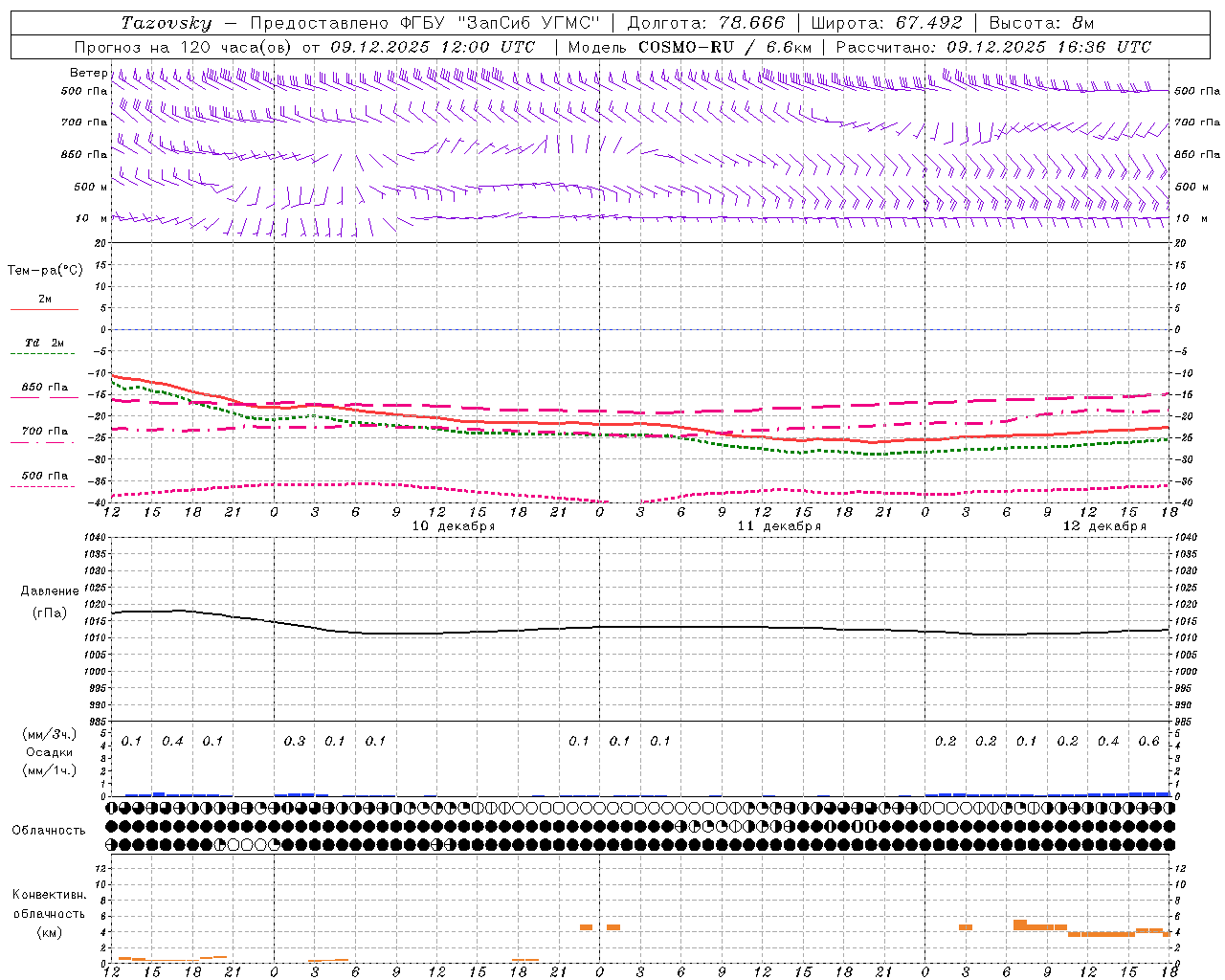
Task: Select the text "Предоставлено ФГБУ ЗапСиб УГМС"
Action: pos(426,23)
